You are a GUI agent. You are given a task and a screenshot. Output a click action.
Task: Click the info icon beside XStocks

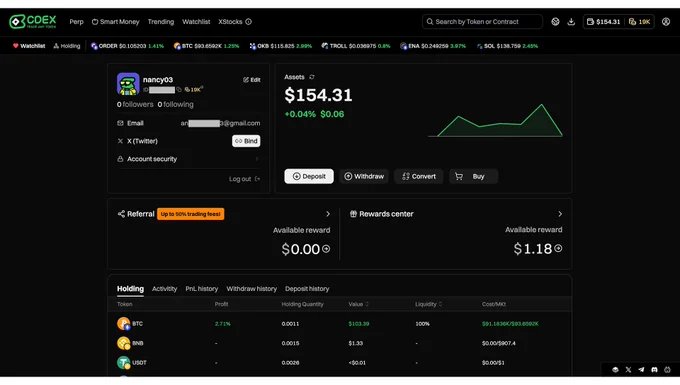(248, 22)
